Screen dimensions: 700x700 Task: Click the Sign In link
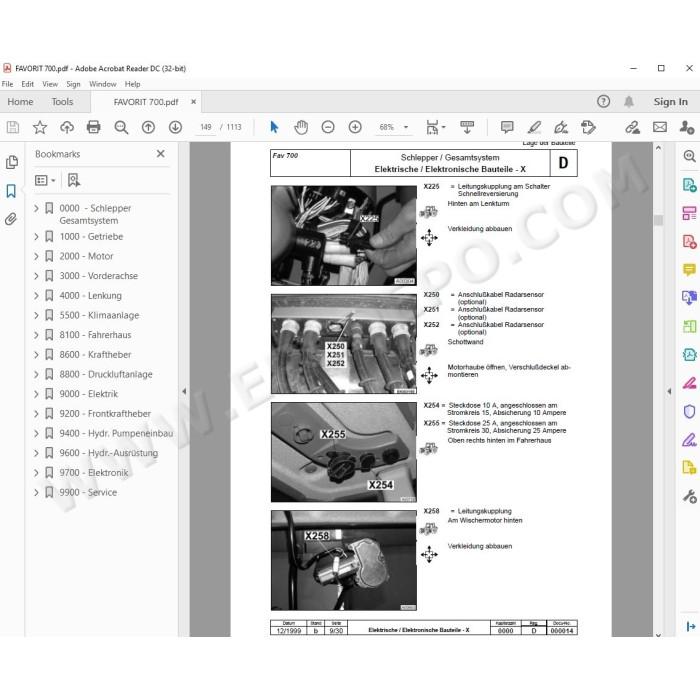pos(670,102)
